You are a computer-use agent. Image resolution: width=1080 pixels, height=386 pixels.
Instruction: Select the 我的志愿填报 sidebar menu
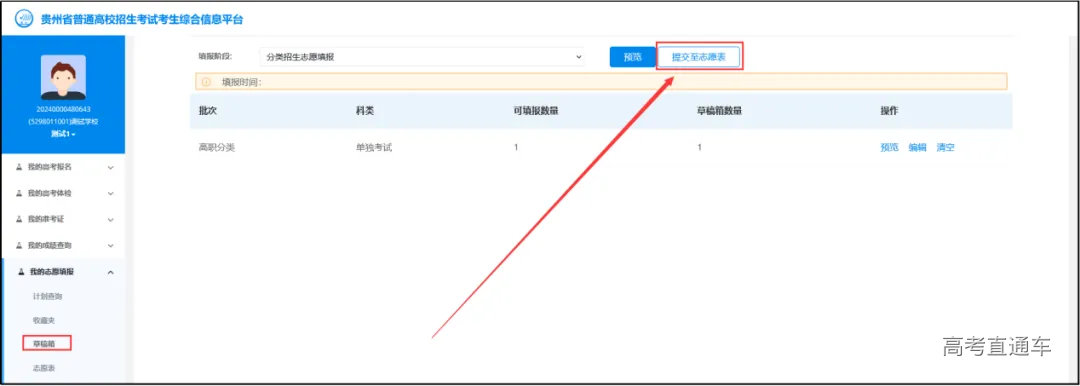pos(63,272)
